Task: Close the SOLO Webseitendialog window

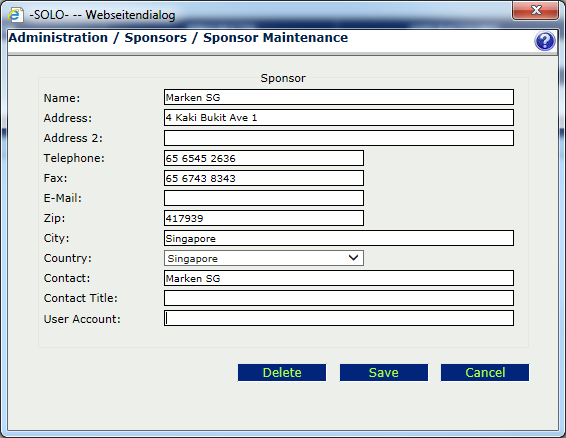Action: point(535,10)
